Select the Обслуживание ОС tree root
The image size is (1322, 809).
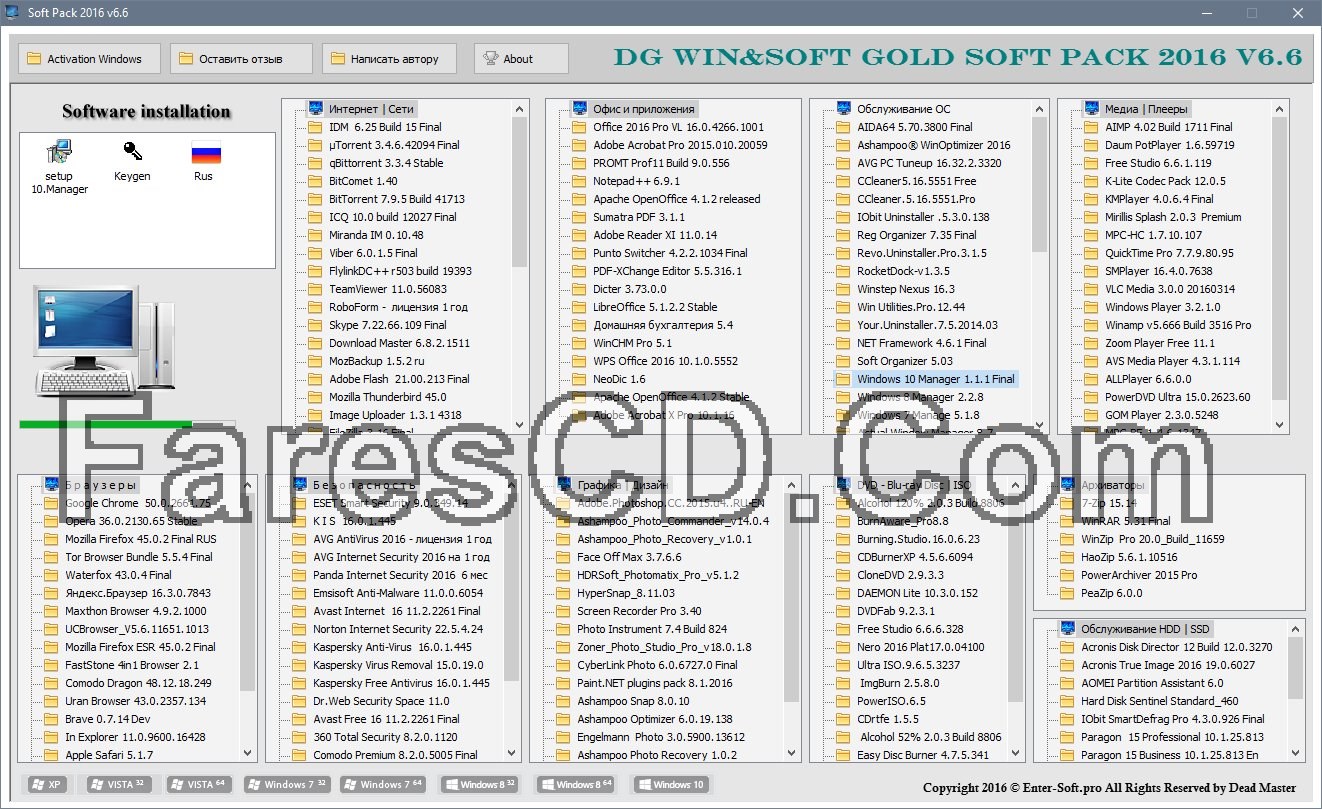point(903,109)
